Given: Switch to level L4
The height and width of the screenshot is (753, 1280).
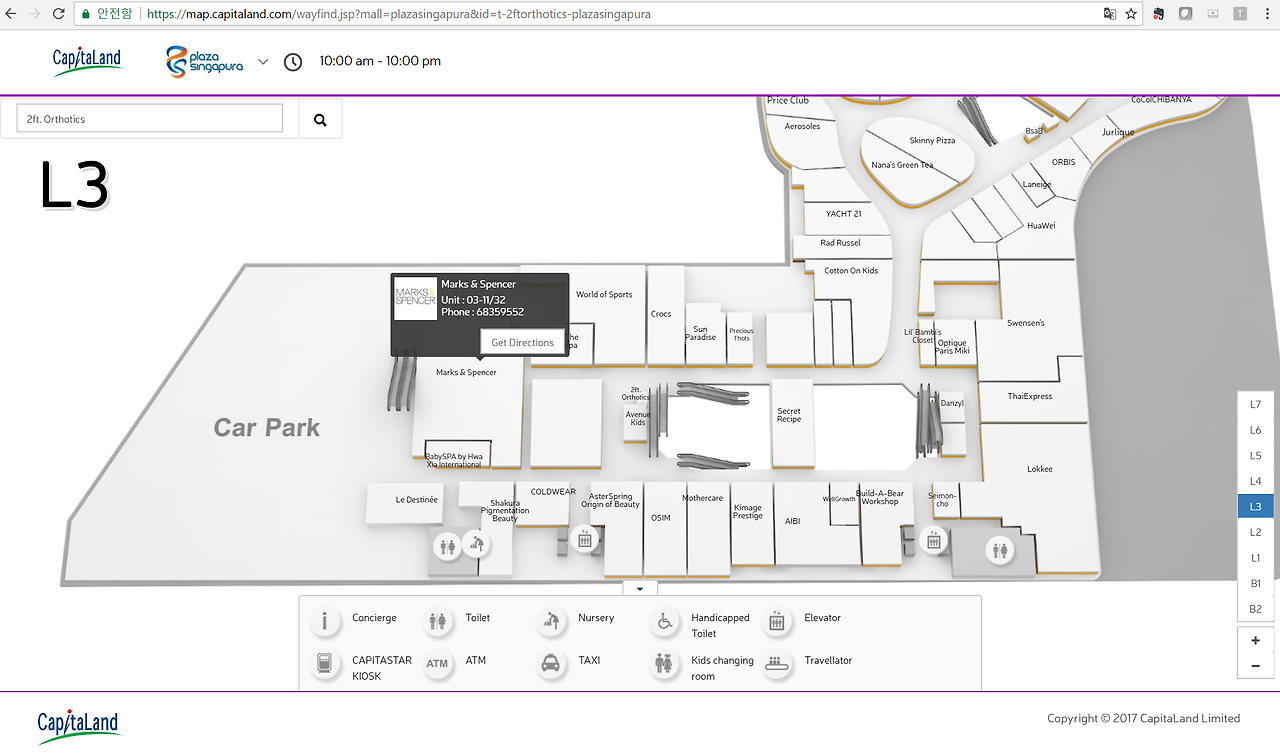Looking at the screenshot, I should click(x=1256, y=481).
